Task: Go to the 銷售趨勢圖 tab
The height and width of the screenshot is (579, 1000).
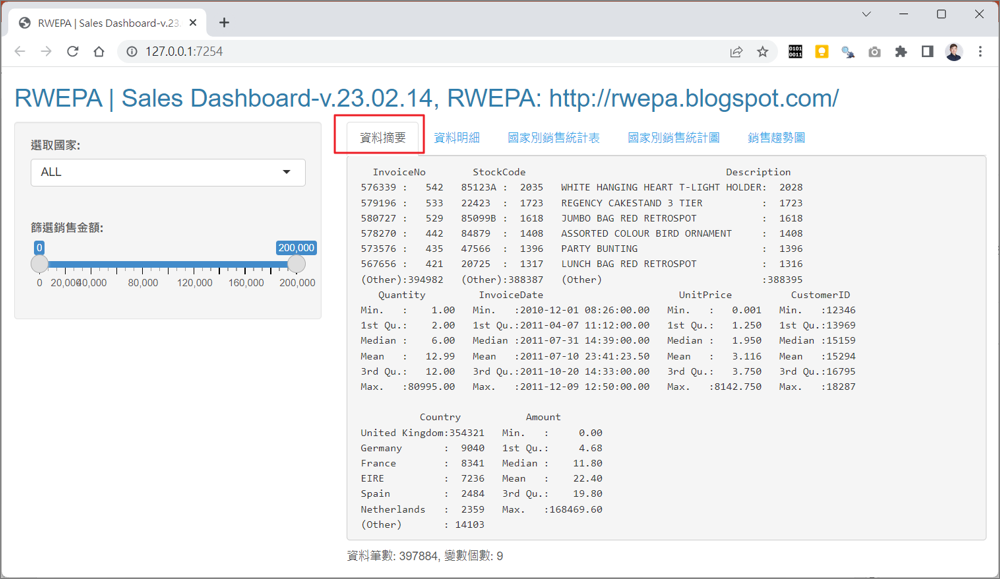Action: click(x=776, y=138)
